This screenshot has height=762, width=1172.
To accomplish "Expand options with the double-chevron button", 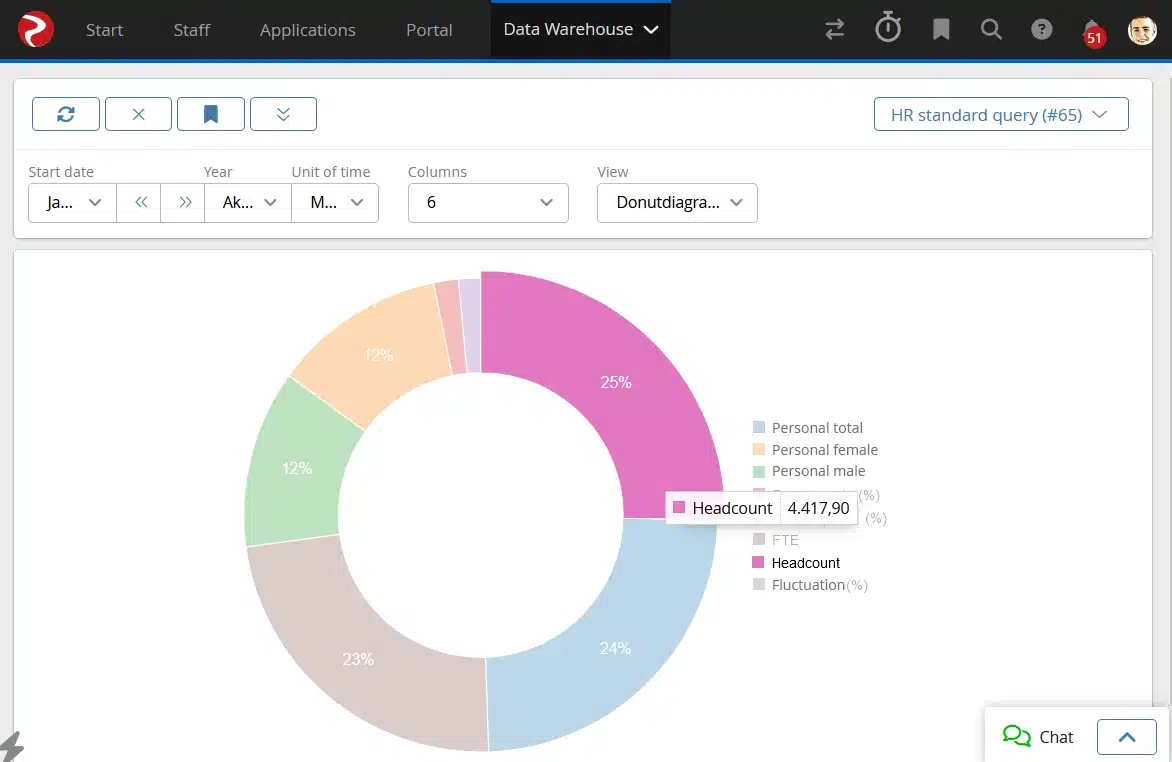I will 283,113.
